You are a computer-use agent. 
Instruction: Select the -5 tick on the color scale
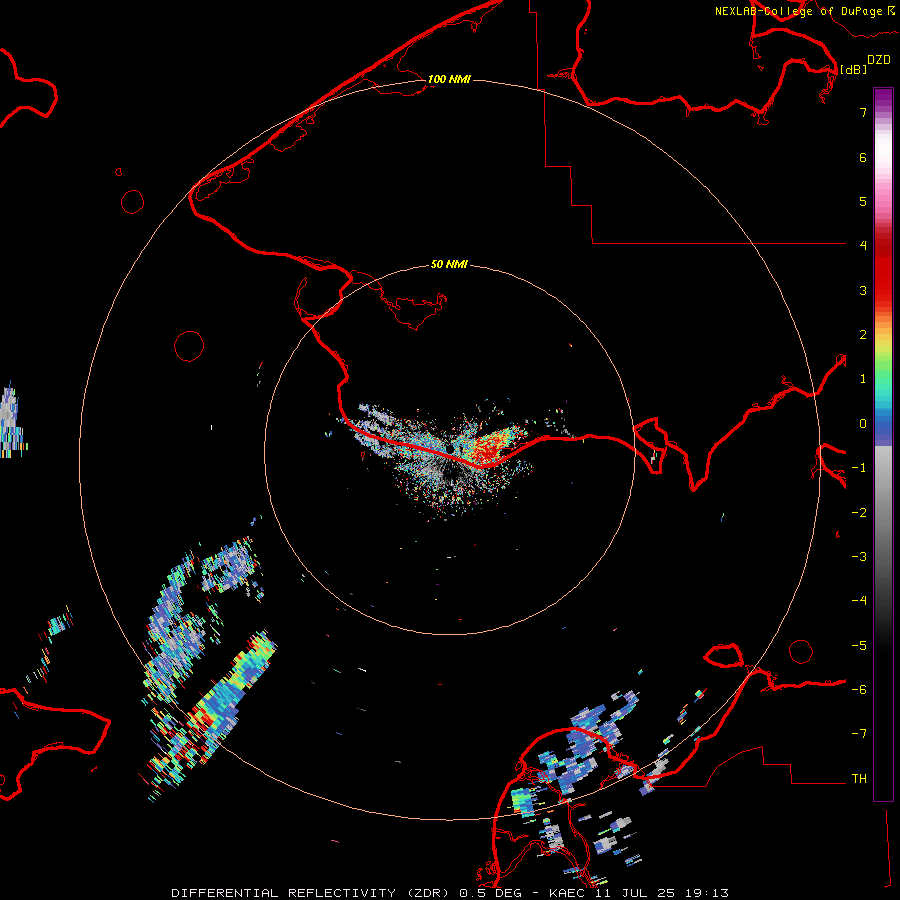tap(859, 646)
